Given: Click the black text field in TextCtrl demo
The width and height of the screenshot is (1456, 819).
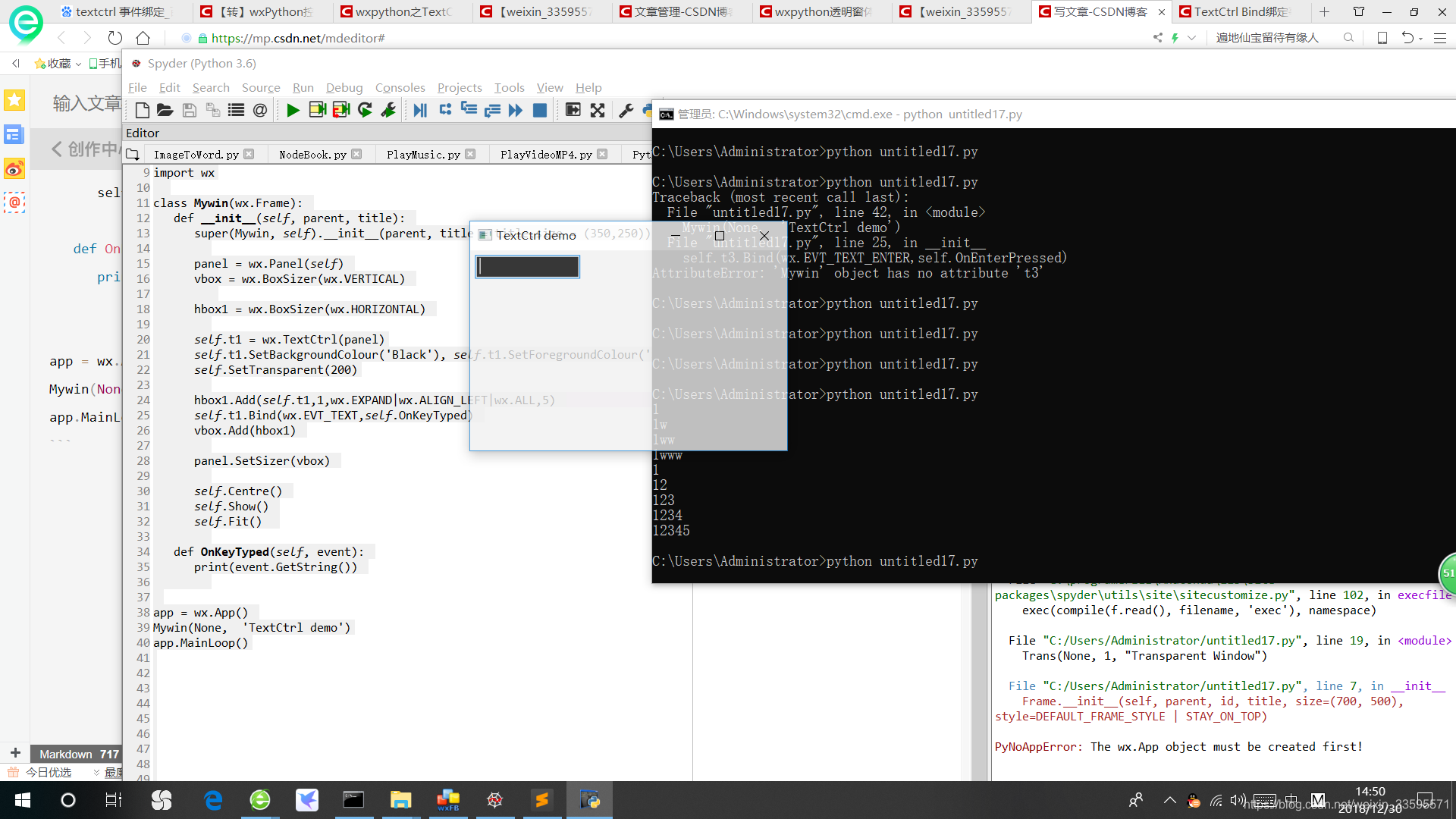Looking at the screenshot, I should 528,267.
